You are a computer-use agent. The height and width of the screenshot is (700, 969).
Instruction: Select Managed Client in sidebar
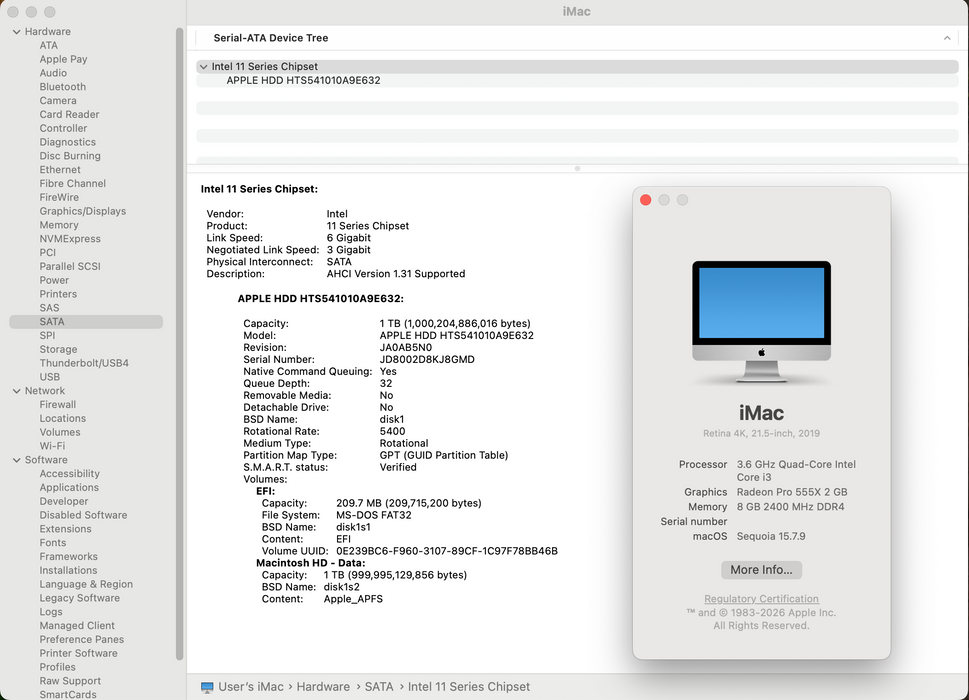tap(77, 626)
